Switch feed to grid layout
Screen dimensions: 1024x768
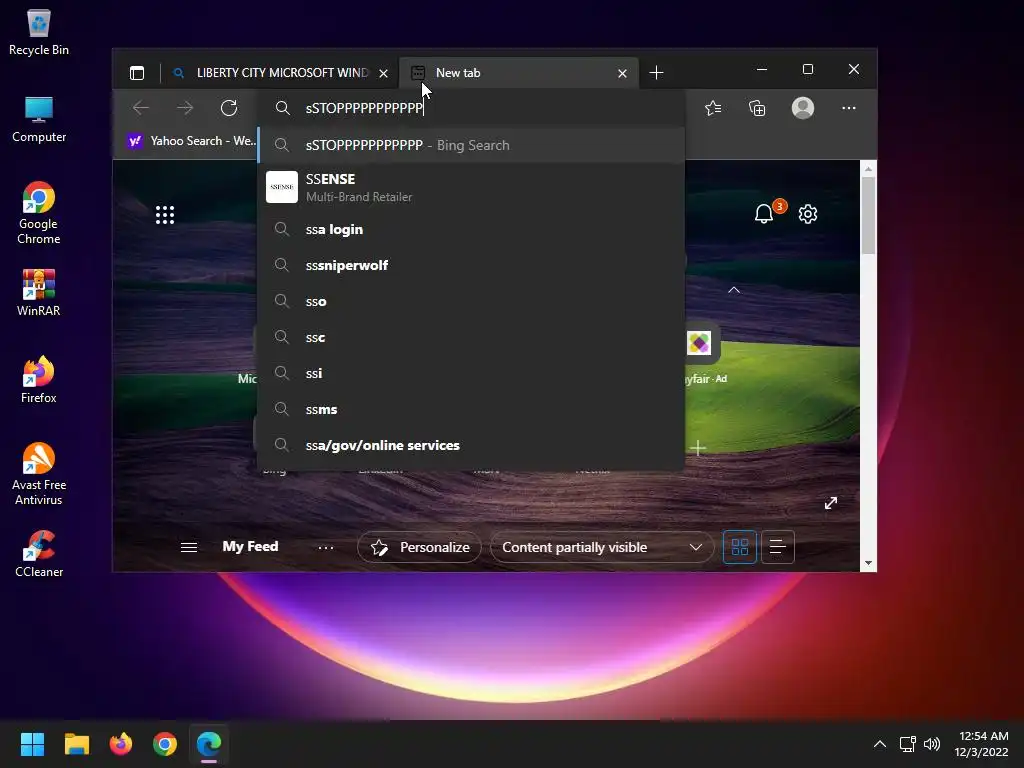[x=740, y=547]
